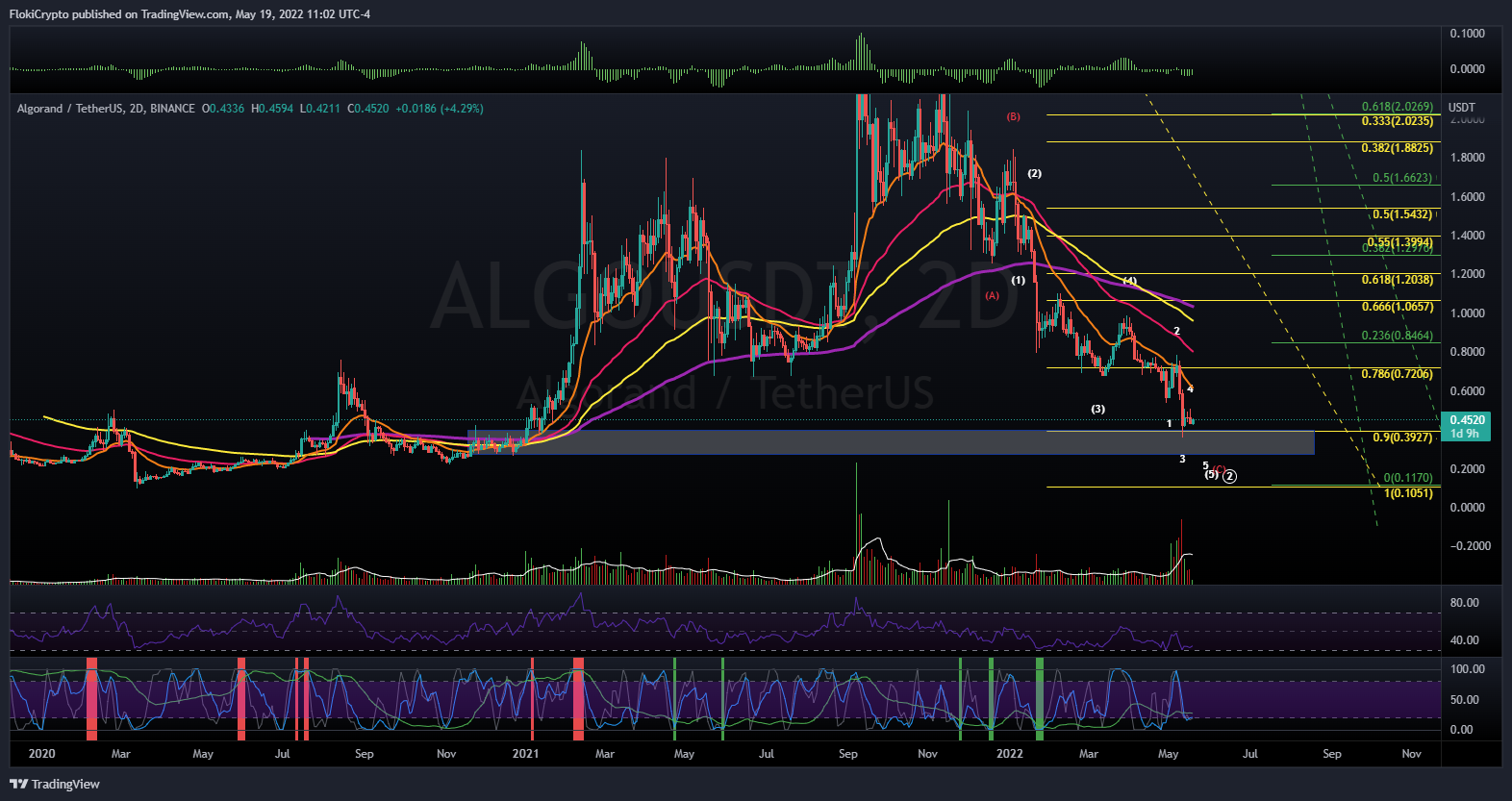Click the 0.6000 price axis value
This screenshot has width=1512, height=801.
[1467, 391]
